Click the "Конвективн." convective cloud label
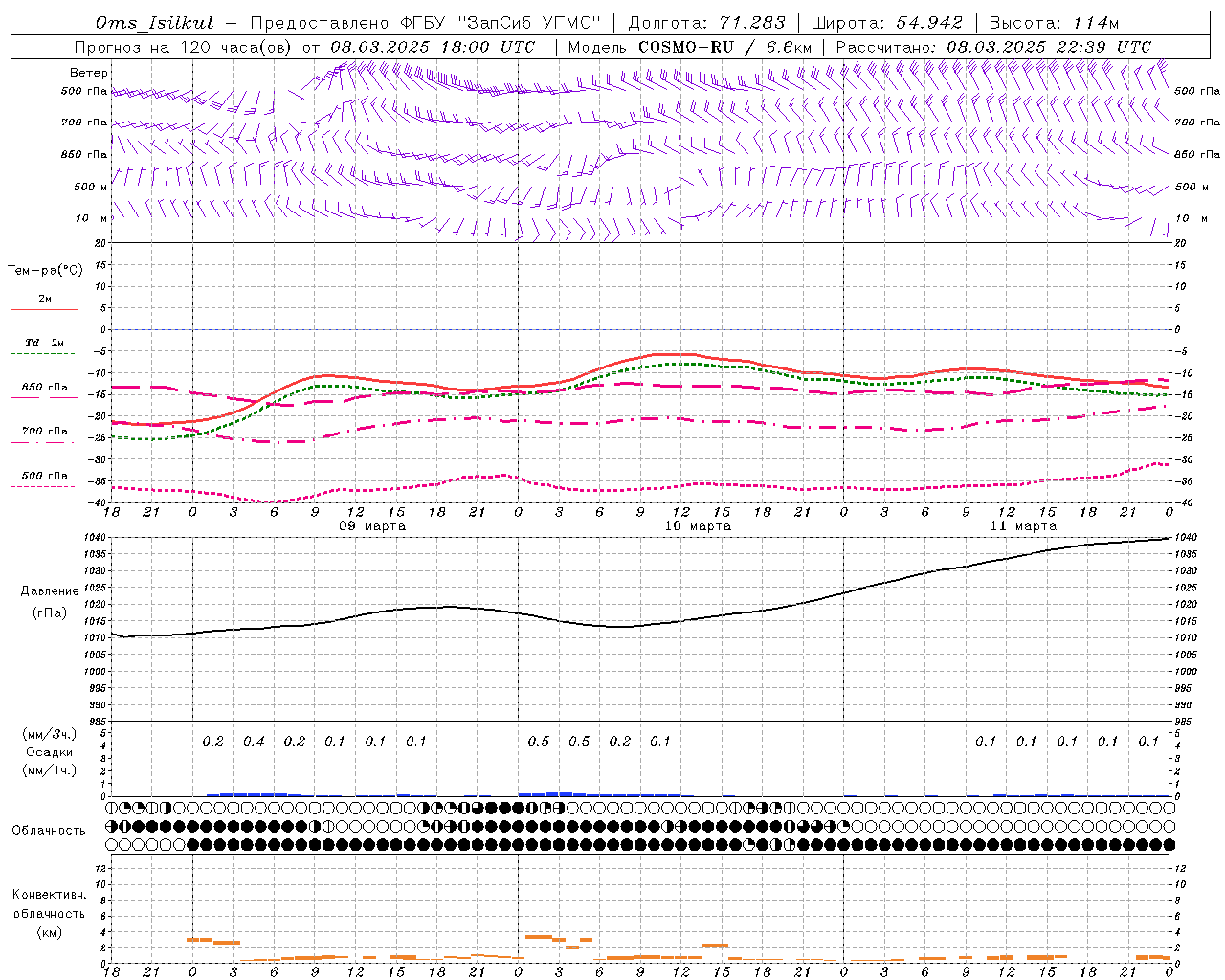1225x980 pixels. point(49,895)
